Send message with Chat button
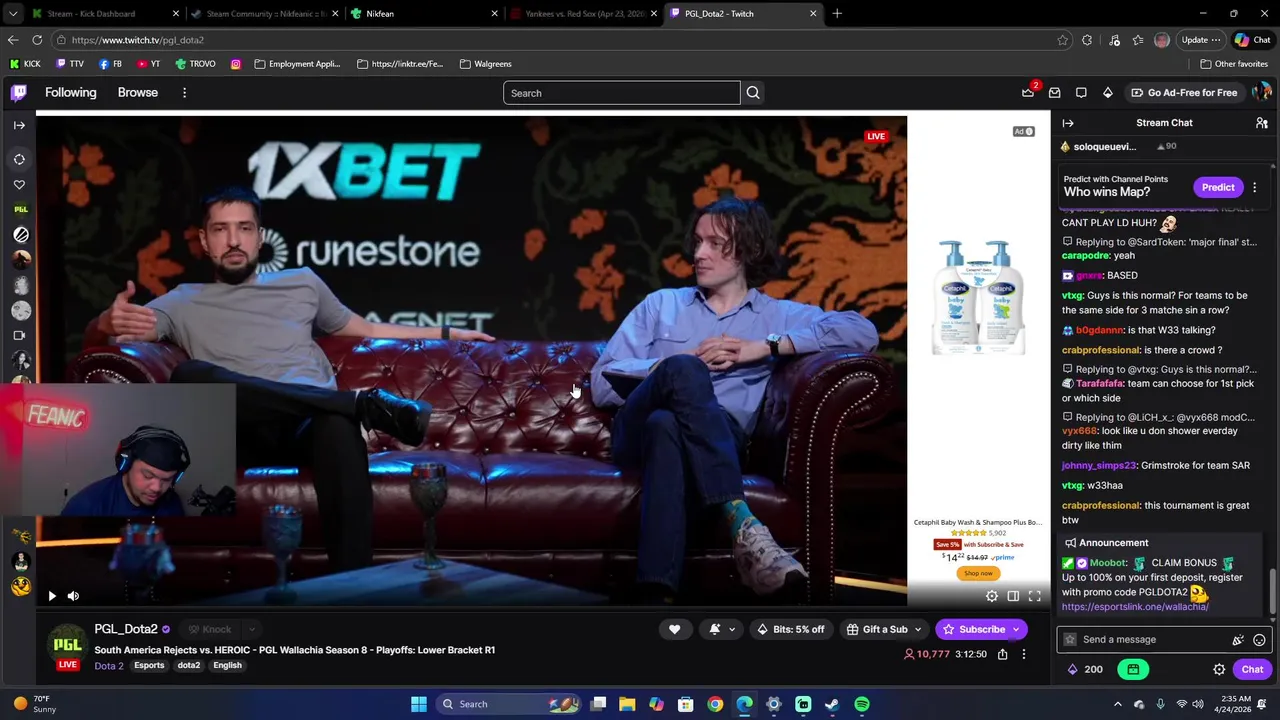This screenshot has height=720, width=1280. tap(1252, 669)
